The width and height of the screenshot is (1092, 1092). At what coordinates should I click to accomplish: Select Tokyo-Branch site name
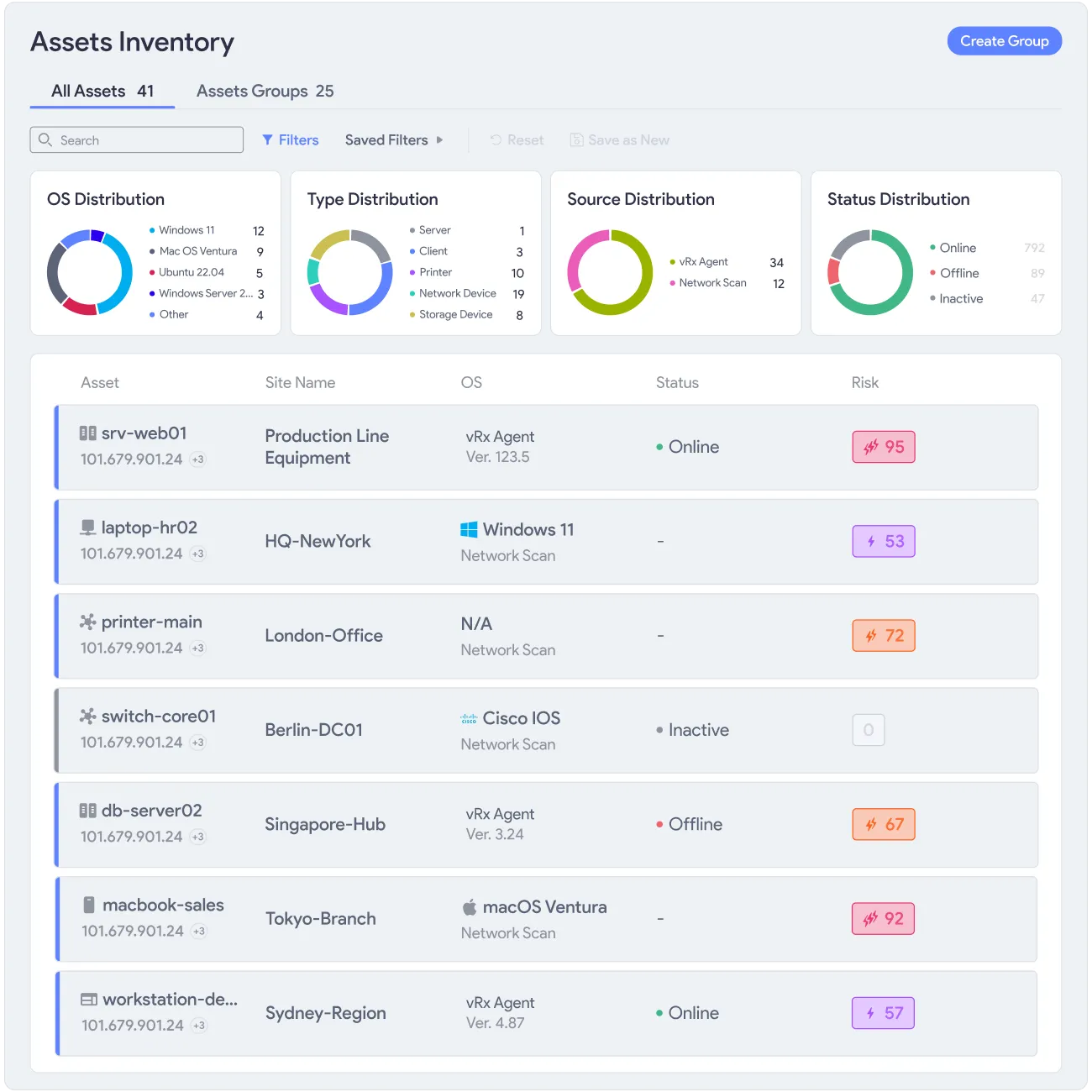(320, 919)
